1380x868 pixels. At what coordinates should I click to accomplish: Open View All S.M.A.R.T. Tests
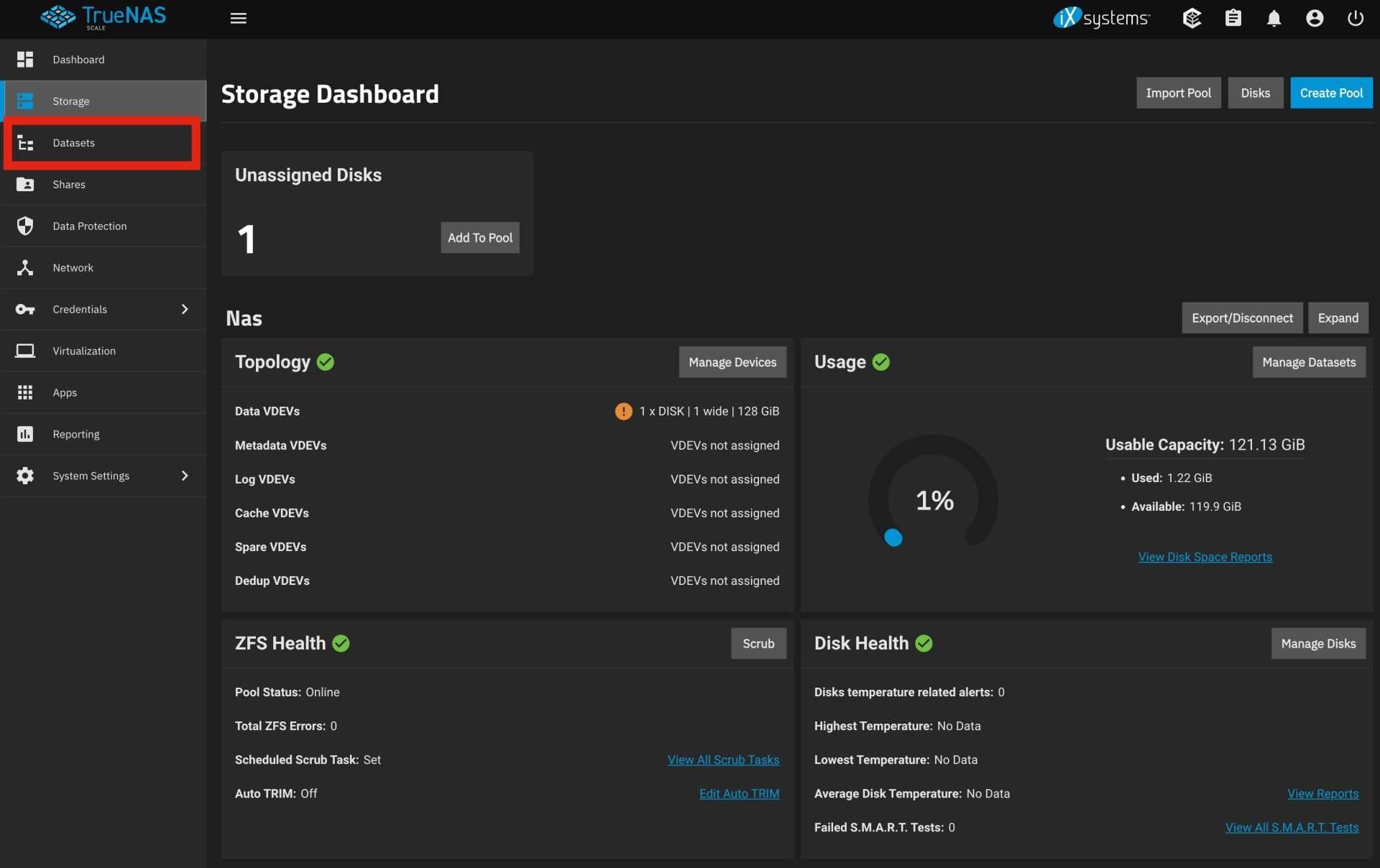[1291, 827]
